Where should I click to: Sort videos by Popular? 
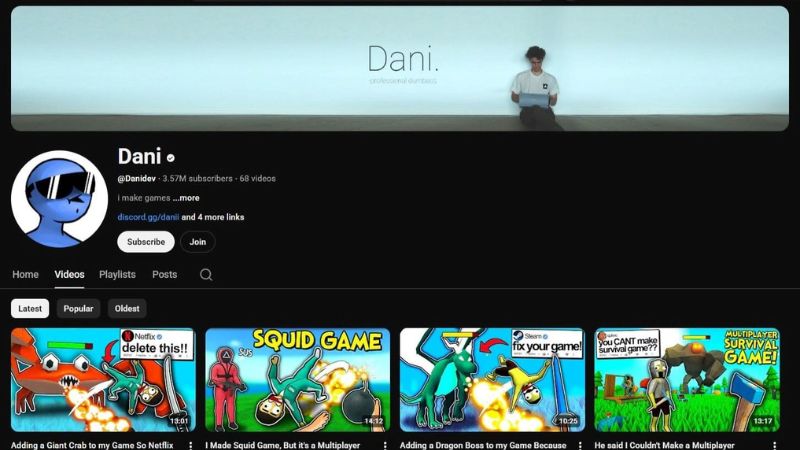coord(79,309)
